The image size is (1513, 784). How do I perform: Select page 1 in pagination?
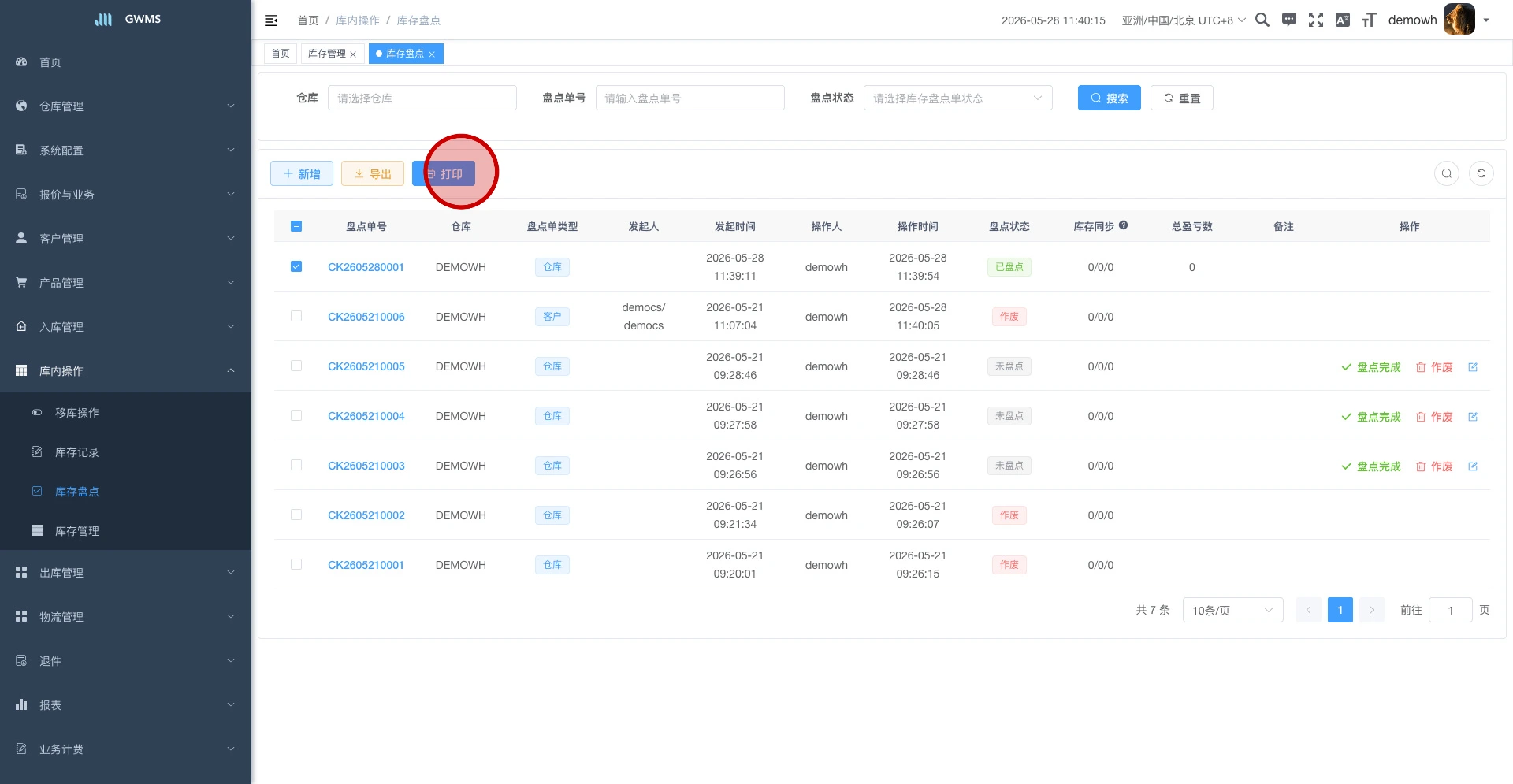pos(1340,611)
